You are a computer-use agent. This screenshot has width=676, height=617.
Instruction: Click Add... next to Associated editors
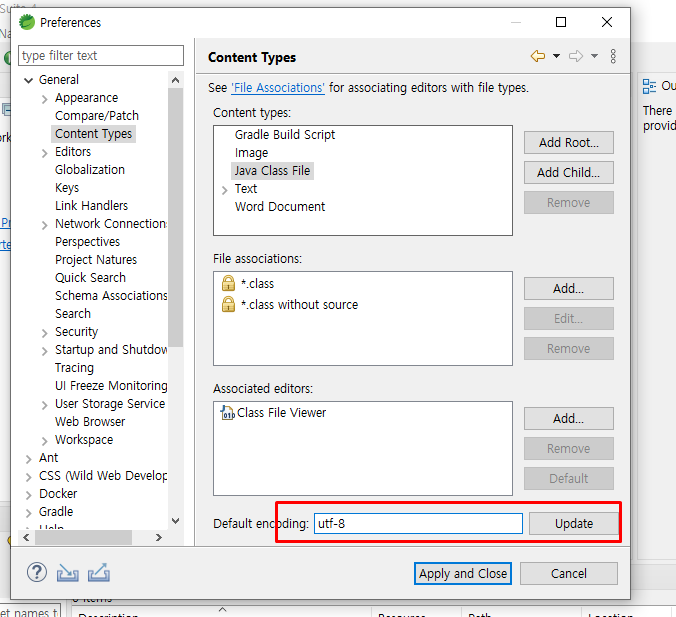[569, 418]
